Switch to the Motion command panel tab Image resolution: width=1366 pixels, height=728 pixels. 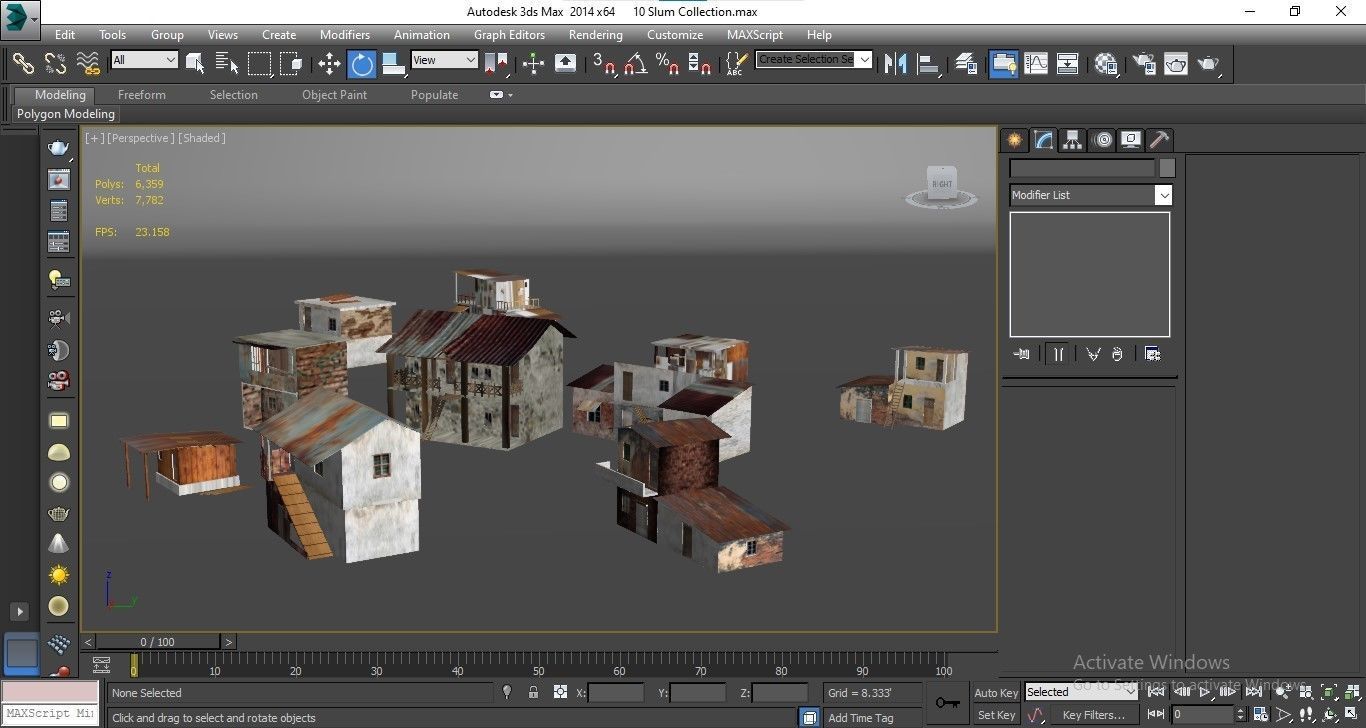pos(1102,140)
